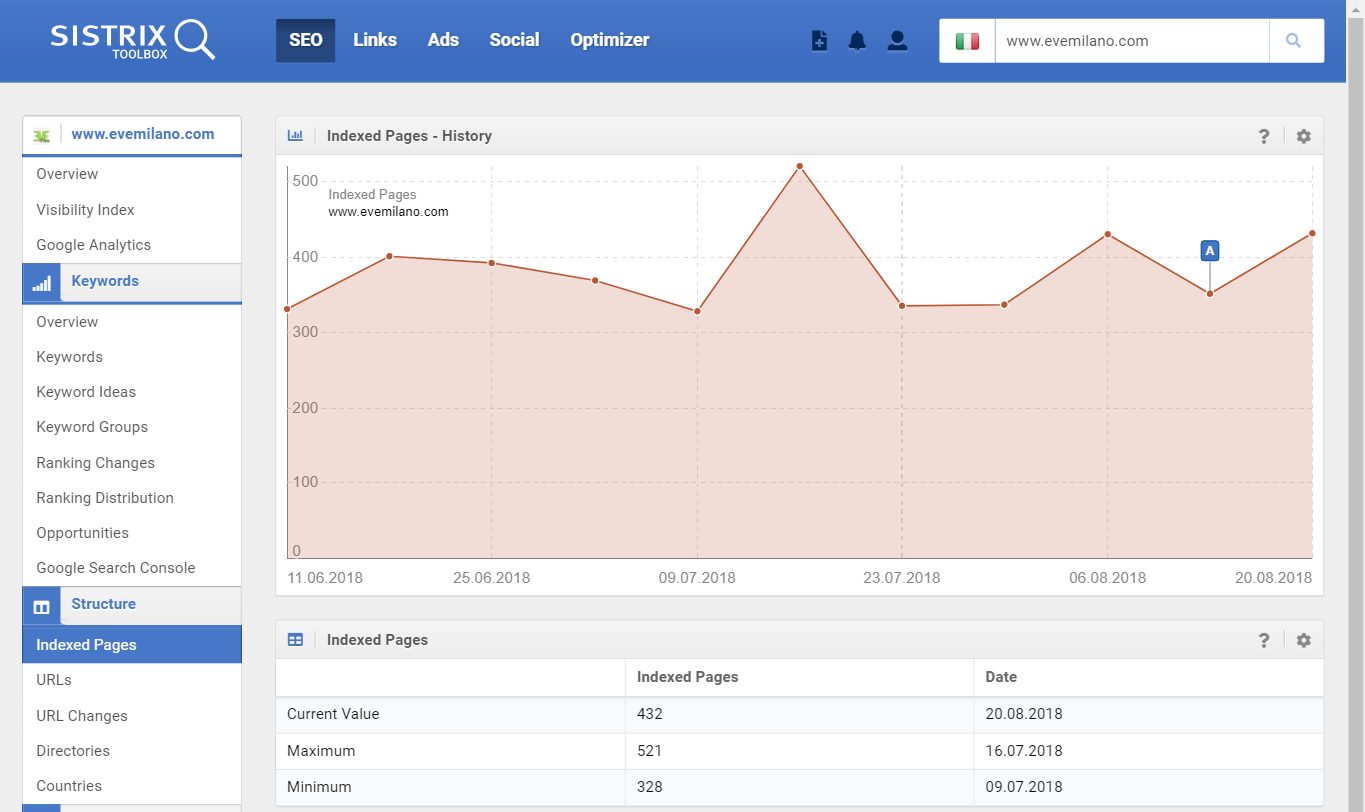Open the add document icon in header
1365x812 pixels.
click(x=819, y=41)
